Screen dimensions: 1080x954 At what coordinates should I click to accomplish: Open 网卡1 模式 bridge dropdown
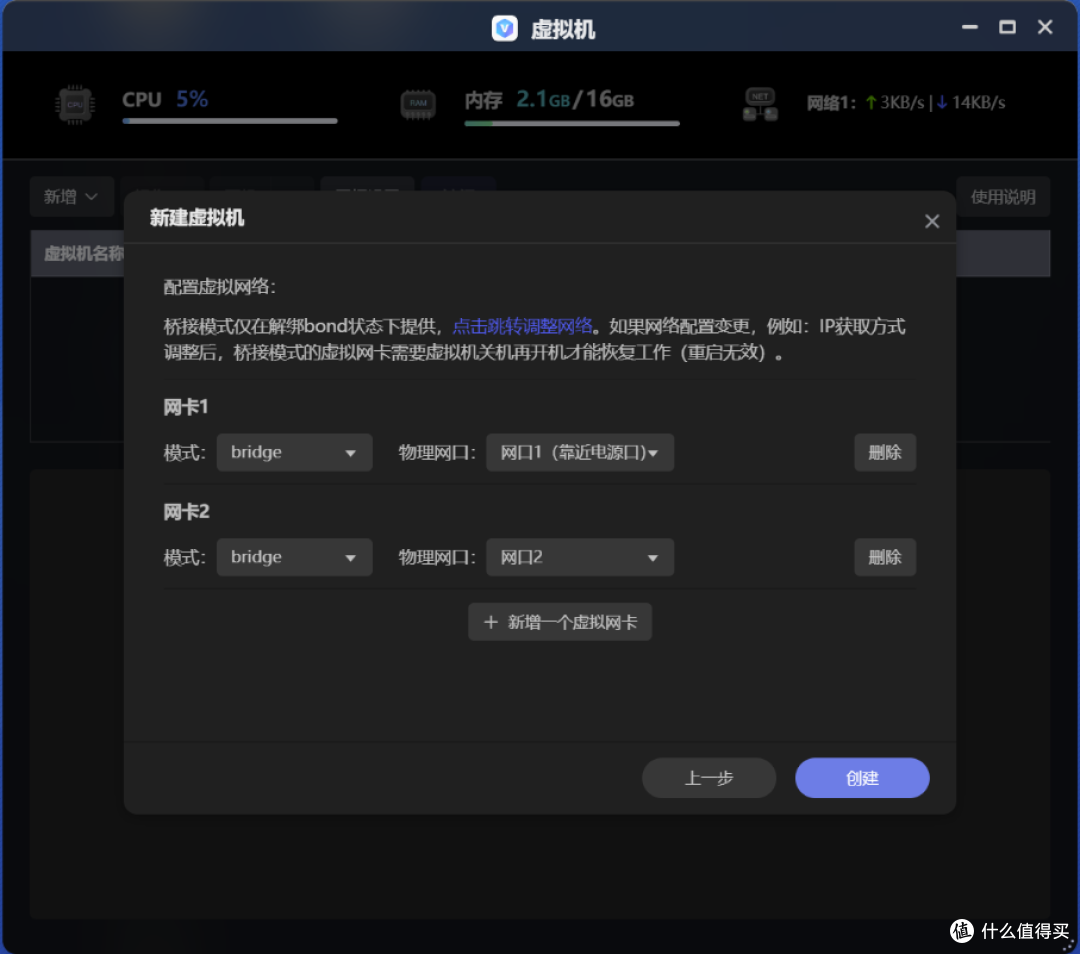[x=294, y=453]
